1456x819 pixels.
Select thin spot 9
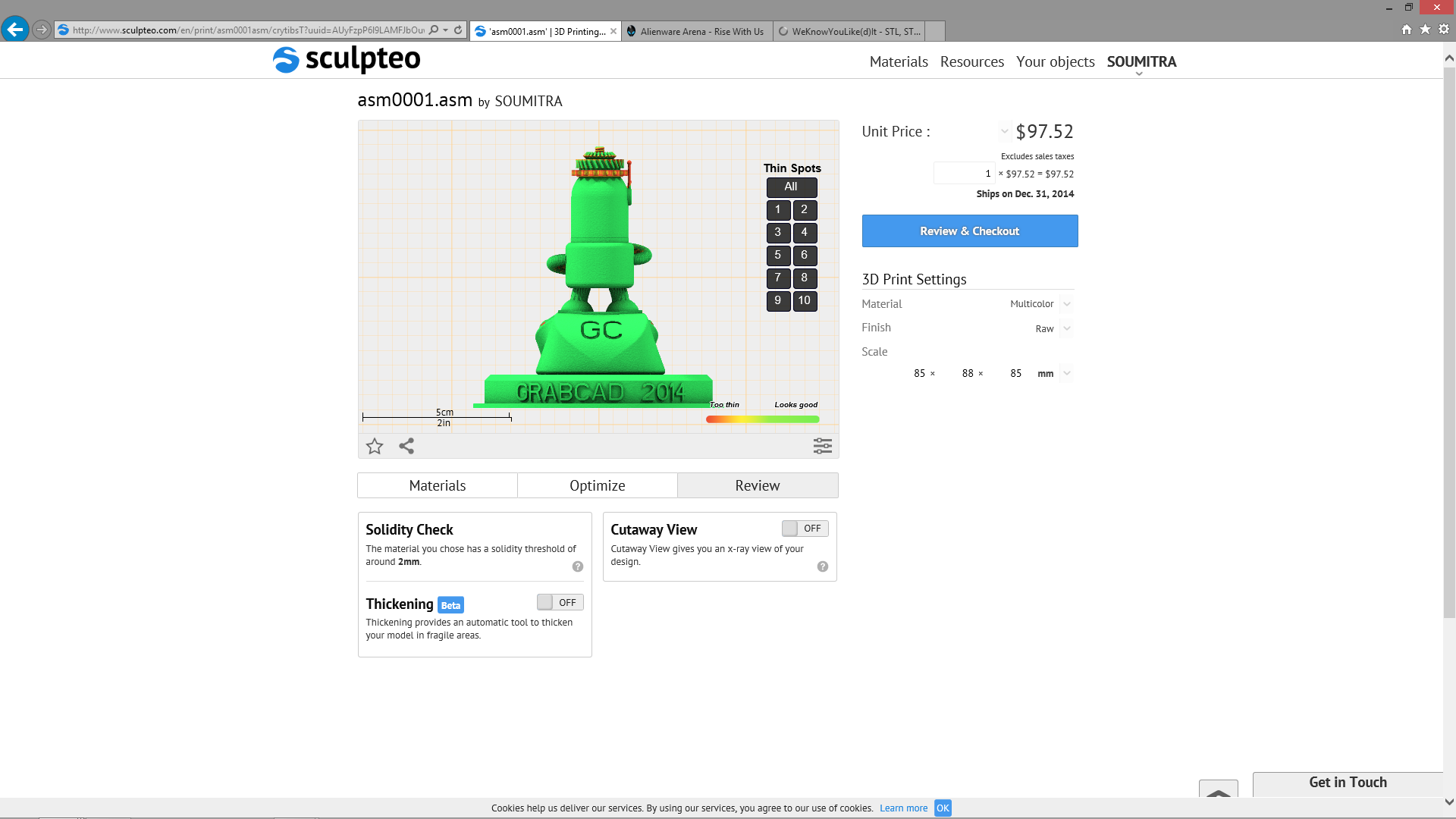coord(778,300)
